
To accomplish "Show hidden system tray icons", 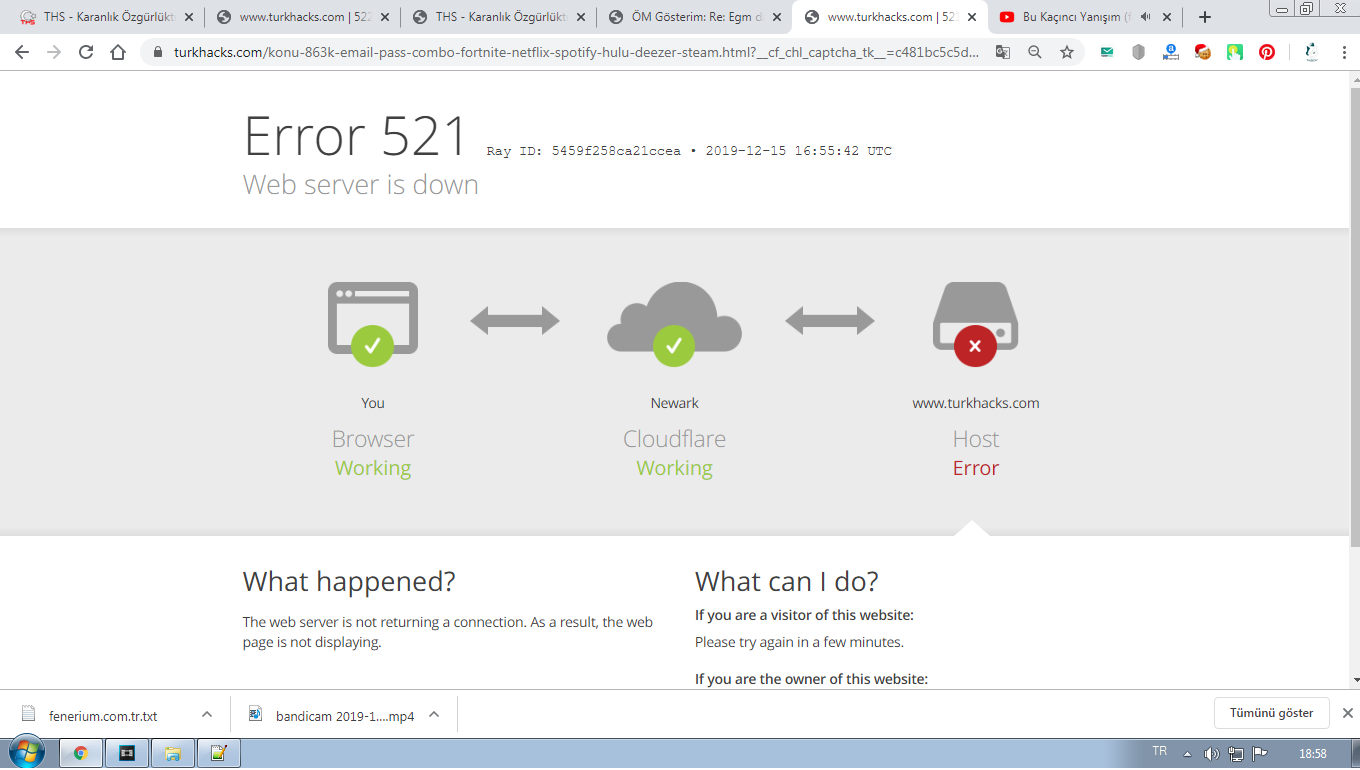I will tap(1187, 753).
